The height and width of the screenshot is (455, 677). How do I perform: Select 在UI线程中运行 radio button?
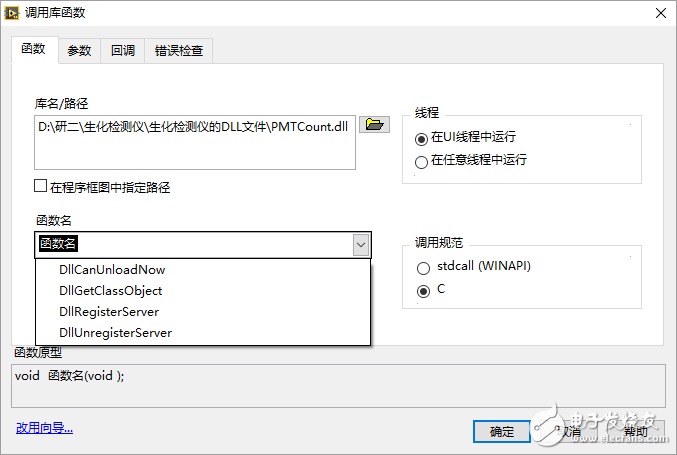421,138
